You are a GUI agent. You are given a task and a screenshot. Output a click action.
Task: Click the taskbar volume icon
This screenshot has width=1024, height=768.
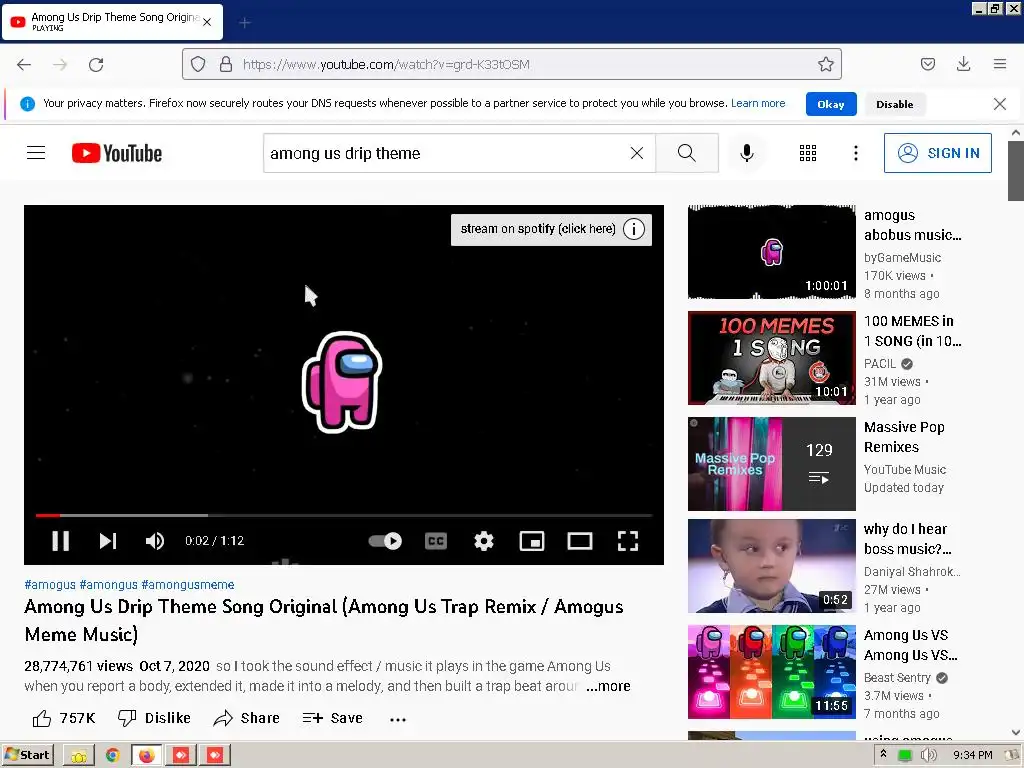click(928, 756)
